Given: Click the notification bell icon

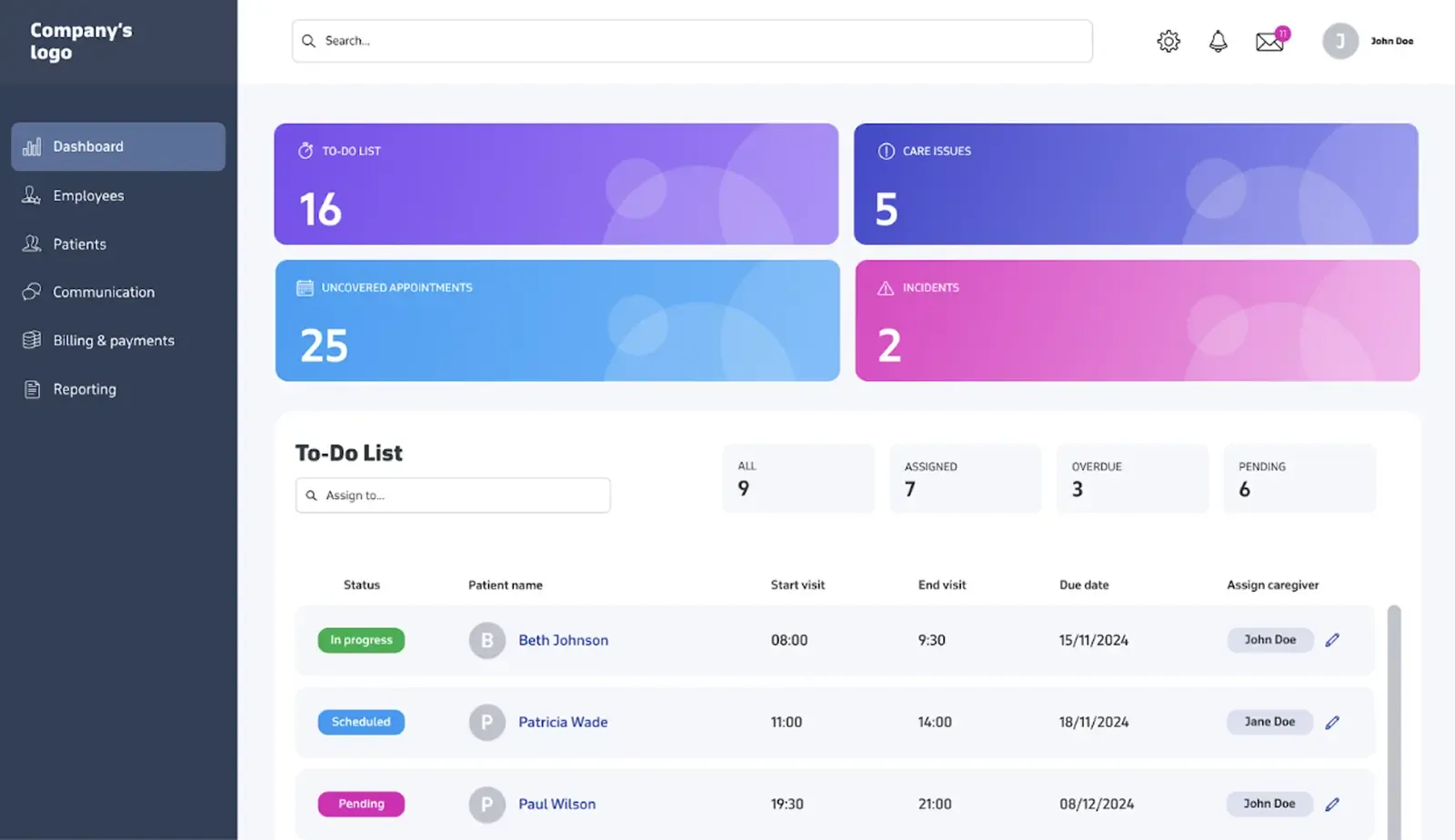Looking at the screenshot, I should pos(1218,41).
